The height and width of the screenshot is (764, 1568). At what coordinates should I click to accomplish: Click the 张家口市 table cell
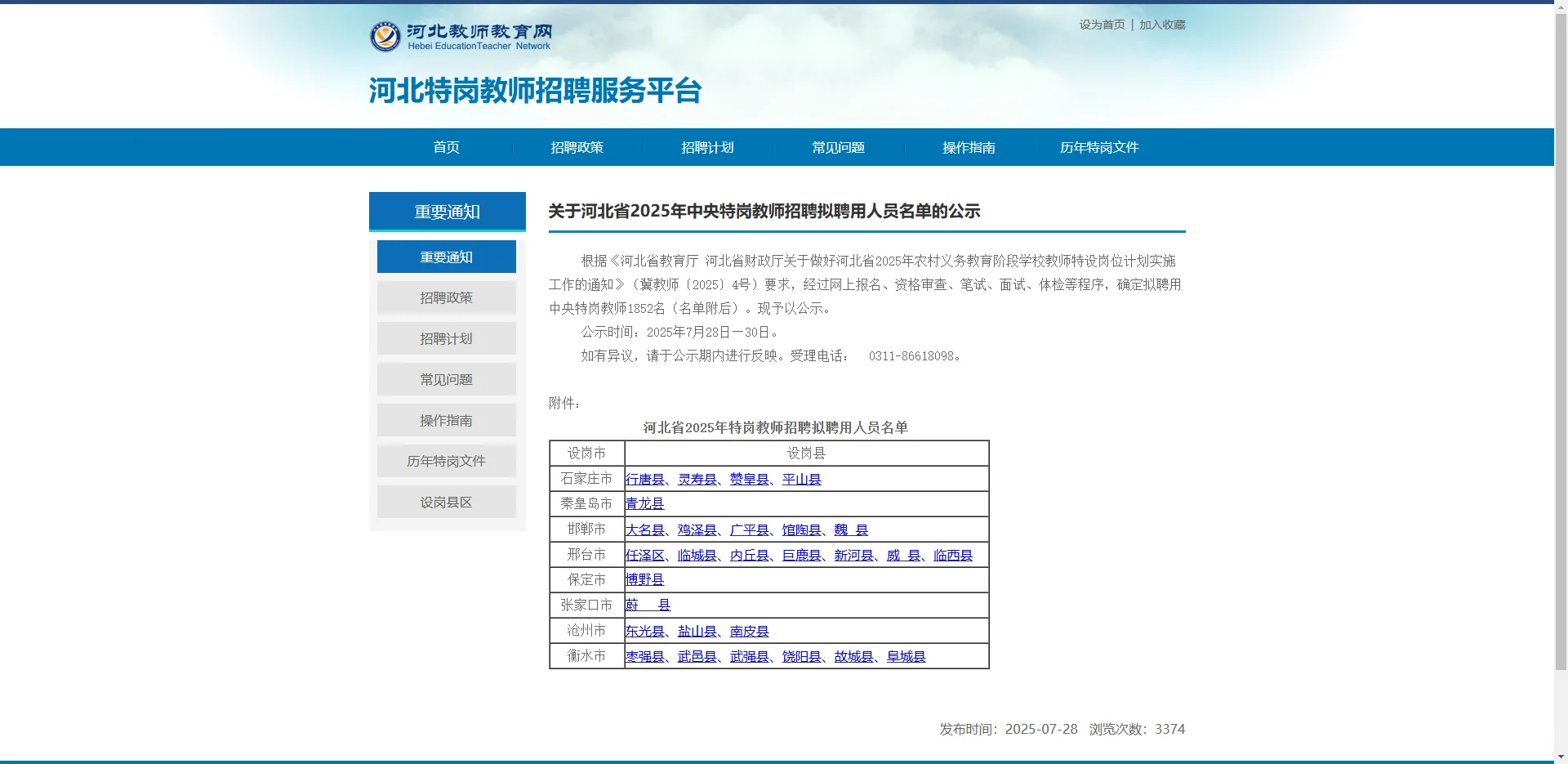(587, 605)
